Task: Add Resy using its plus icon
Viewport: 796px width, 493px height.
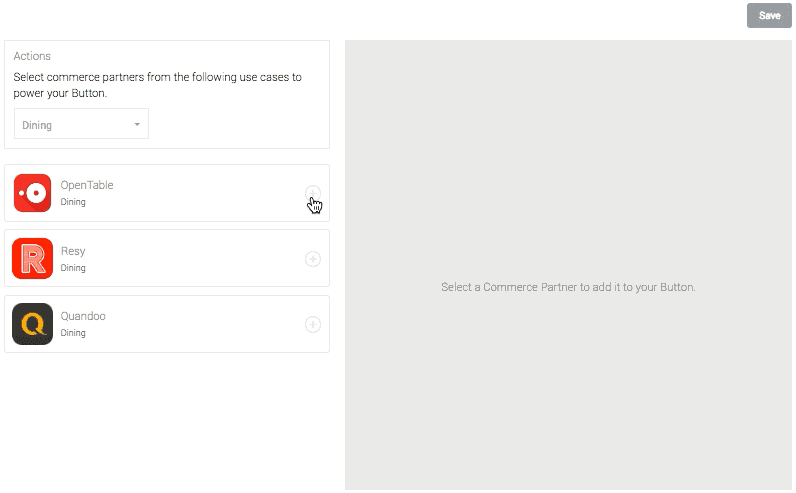Action: (x=312, y=259)
